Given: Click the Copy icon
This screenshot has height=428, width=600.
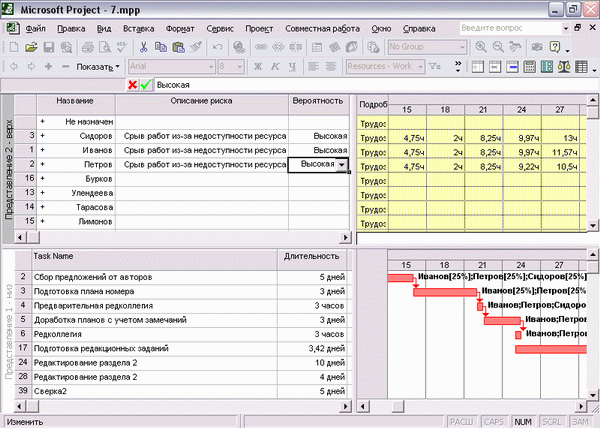Looking at the screenshot, I should click(161, 47).
